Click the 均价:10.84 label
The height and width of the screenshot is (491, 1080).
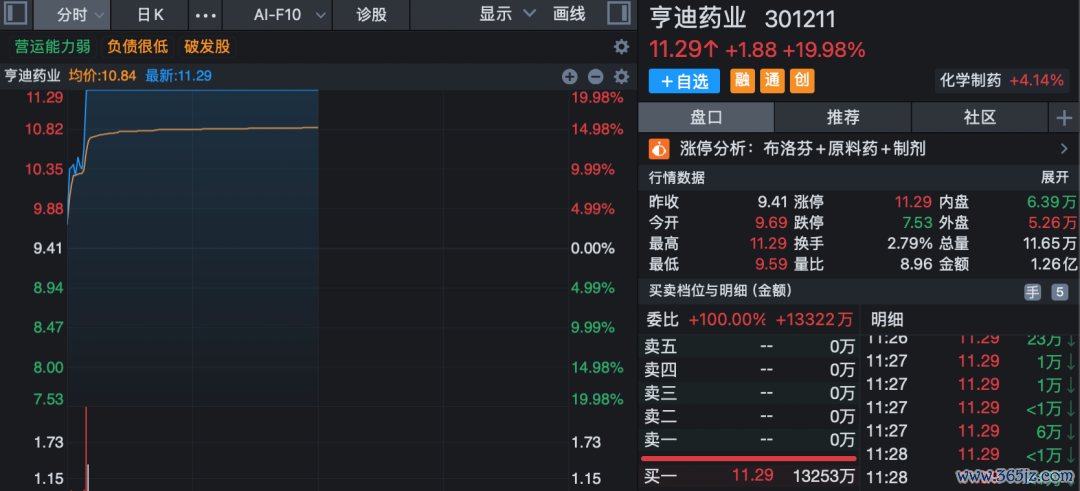(103, 76)
